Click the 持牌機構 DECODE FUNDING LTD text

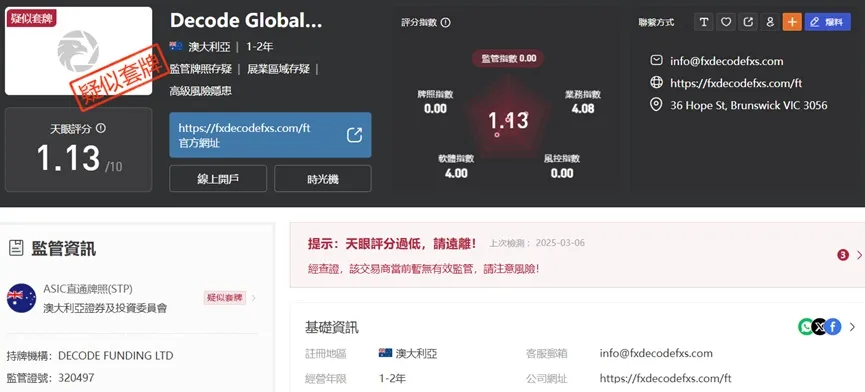pyautogui.click(x=115, y=356)
